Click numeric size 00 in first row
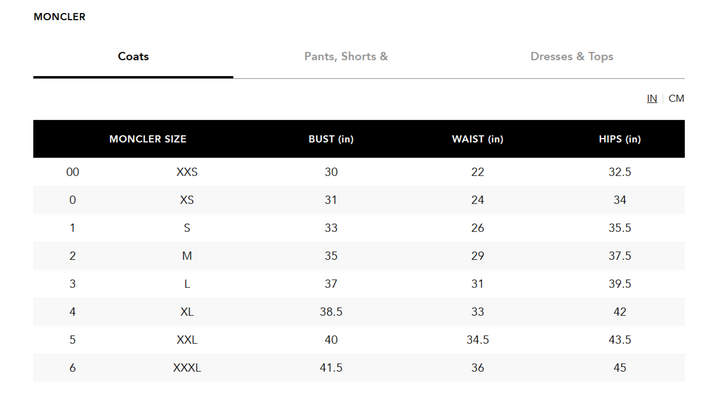The width and height of the screenshot is (720, 414). pyautogui.click(x=73, y=172)
